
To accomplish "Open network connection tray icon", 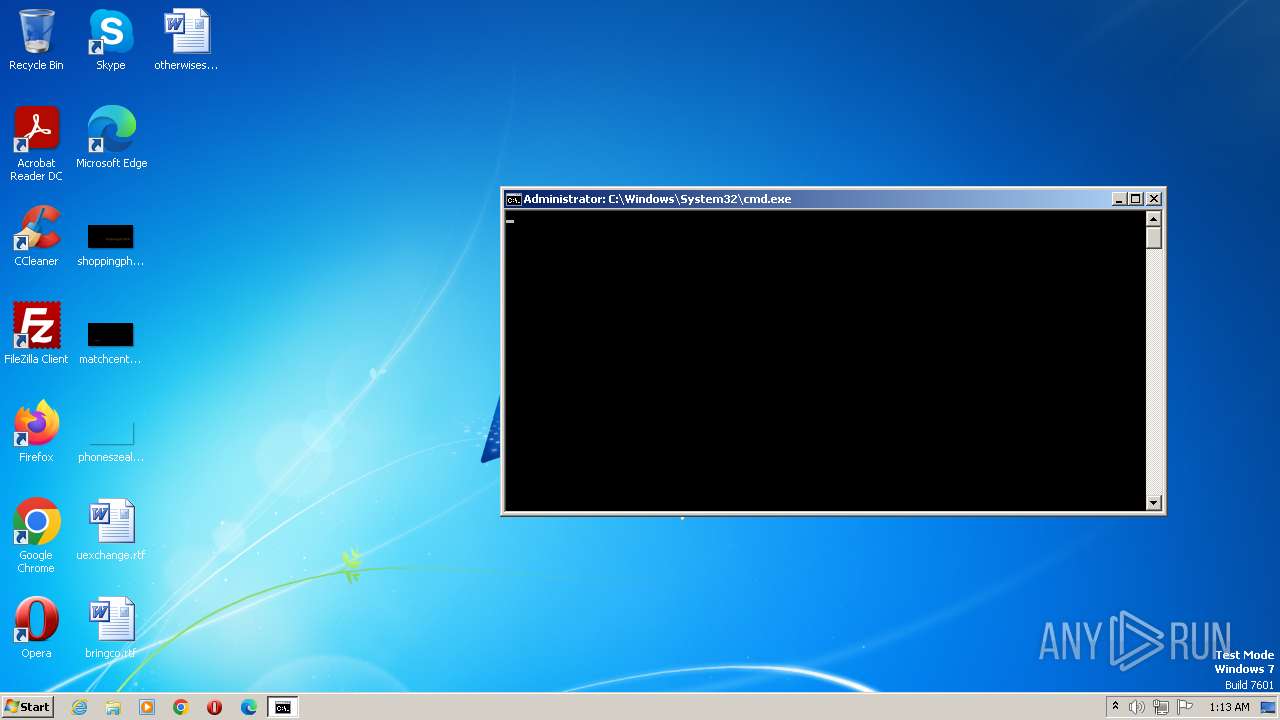I will pyautogui.click(x=1161, y=707).
